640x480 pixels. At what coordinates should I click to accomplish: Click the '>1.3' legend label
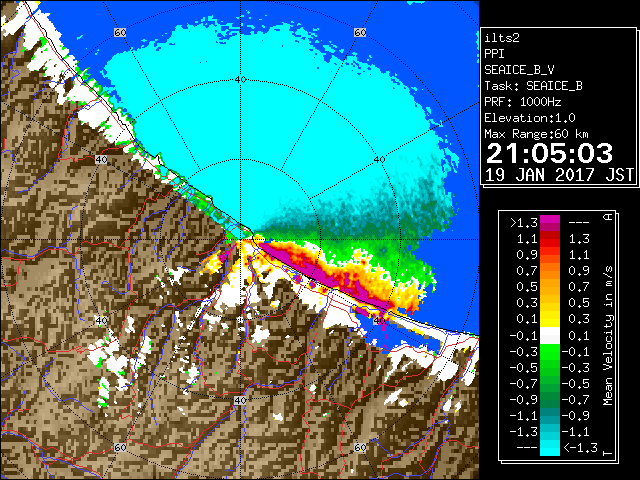point(524,223)
